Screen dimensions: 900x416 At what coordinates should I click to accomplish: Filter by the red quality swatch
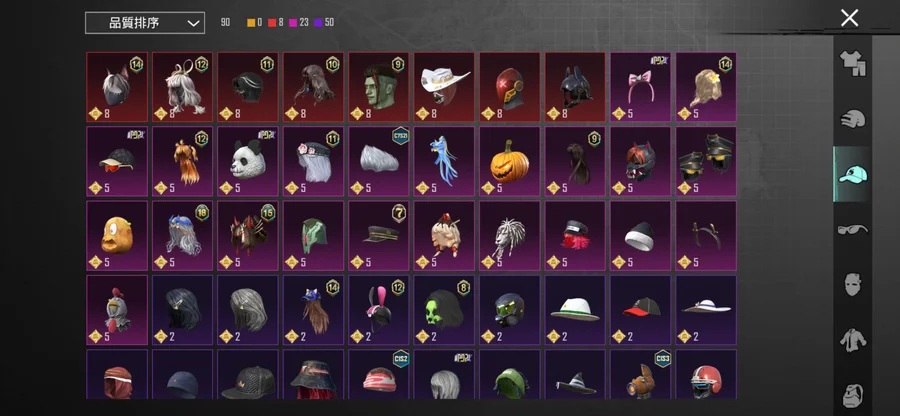pos(272,23)
